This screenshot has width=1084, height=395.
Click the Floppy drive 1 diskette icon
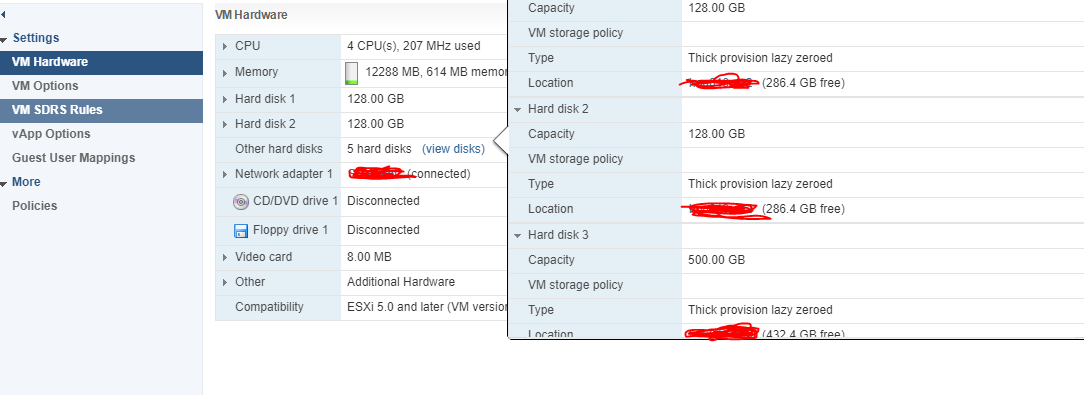coord(241,231)
